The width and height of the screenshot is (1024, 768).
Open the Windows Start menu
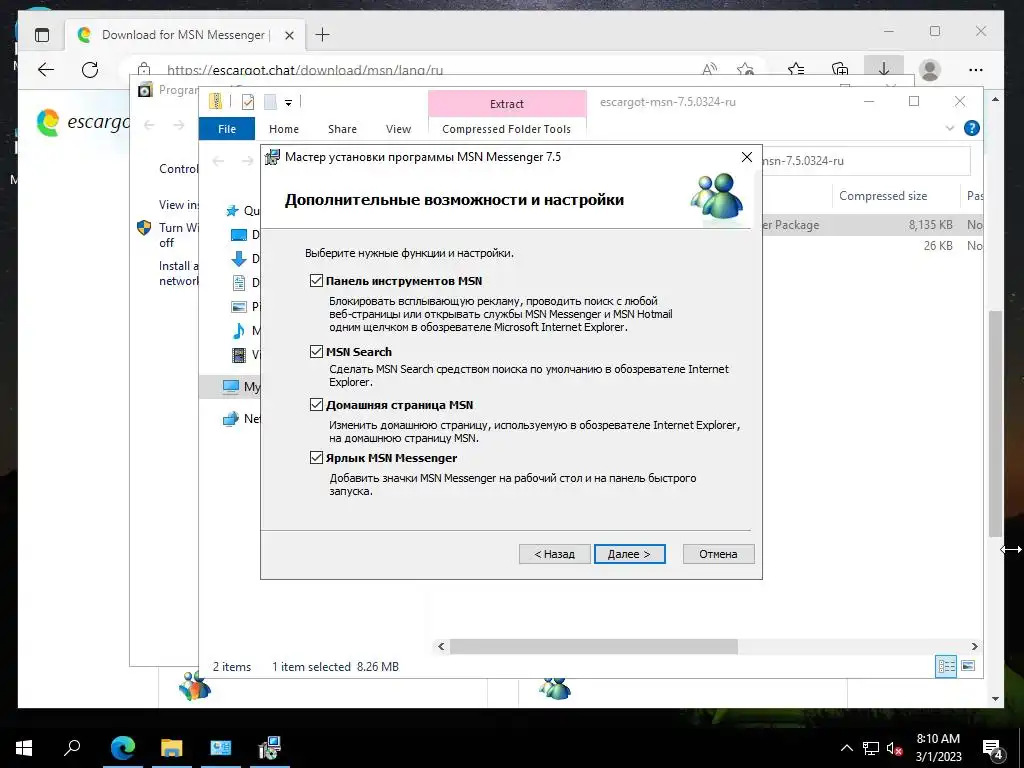(x=24, y=748)
